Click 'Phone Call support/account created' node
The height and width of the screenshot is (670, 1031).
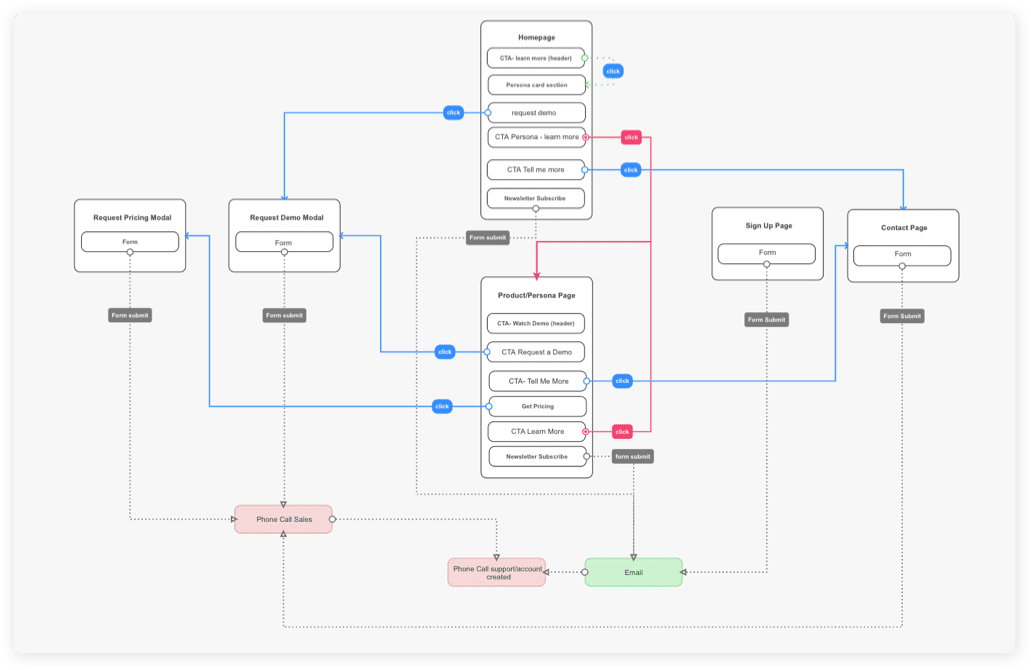click(497, 572)
